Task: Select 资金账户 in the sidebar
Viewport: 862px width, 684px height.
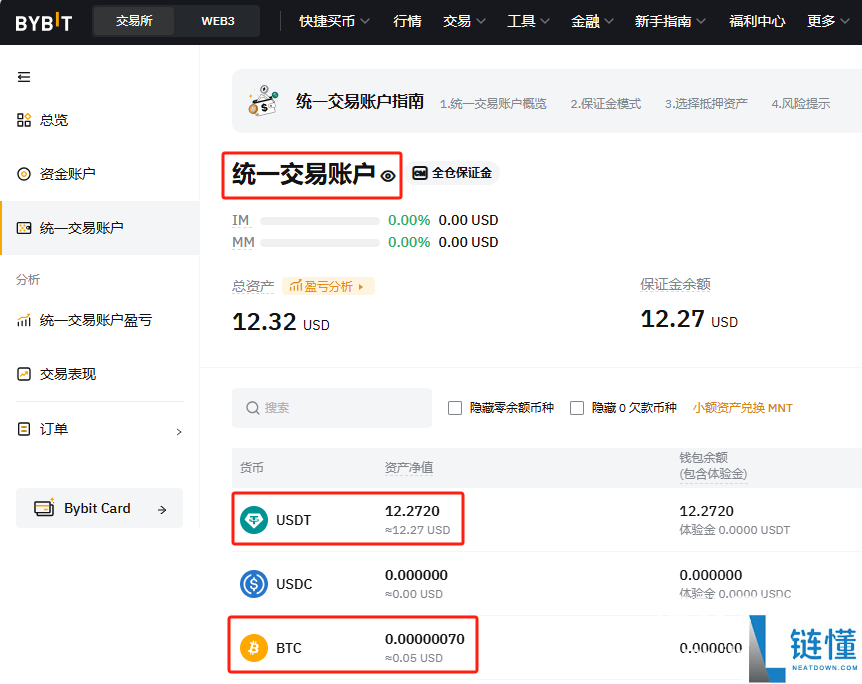Action: coord(100,174)
